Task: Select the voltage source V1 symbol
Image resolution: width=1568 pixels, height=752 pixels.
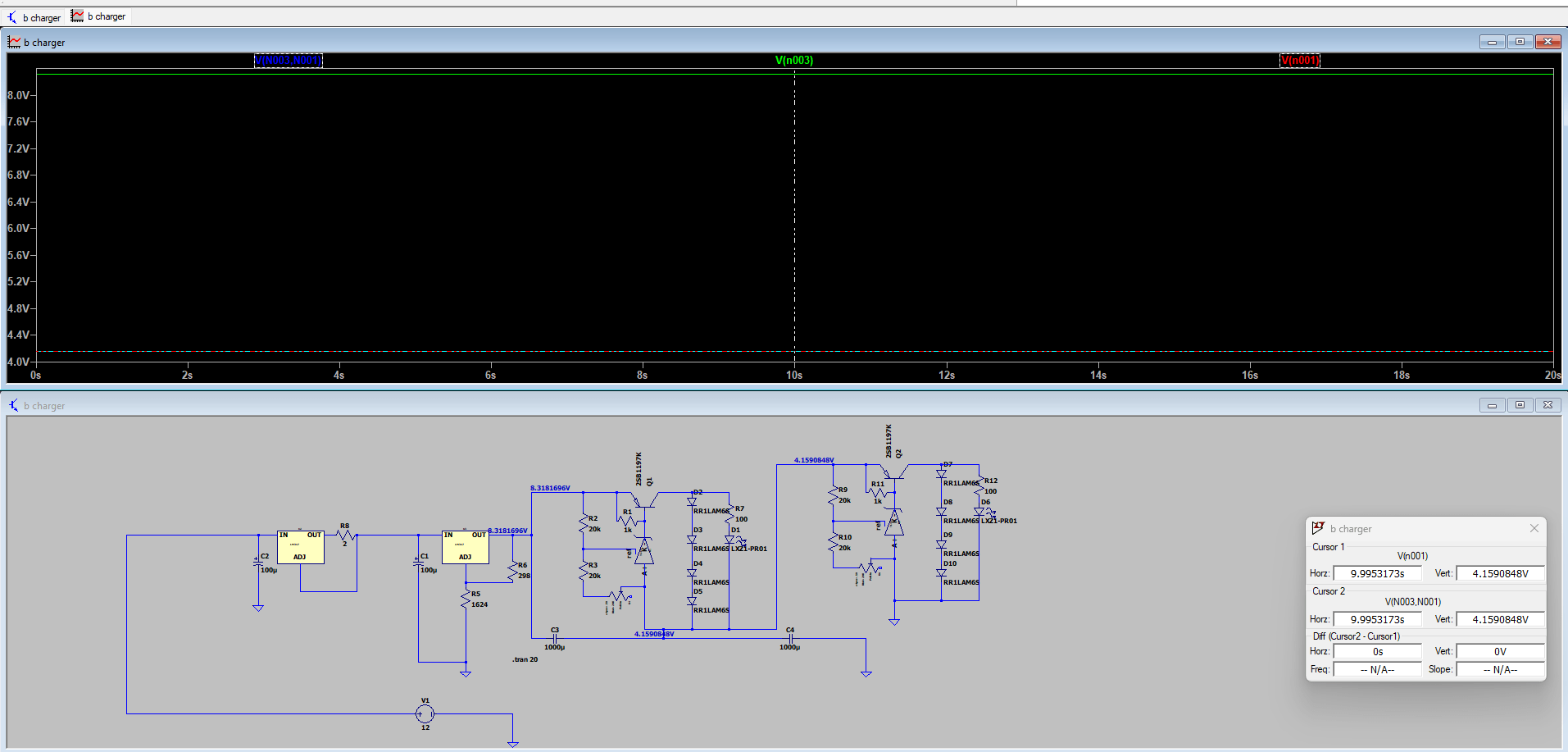Action: click(x=425, y=712)
